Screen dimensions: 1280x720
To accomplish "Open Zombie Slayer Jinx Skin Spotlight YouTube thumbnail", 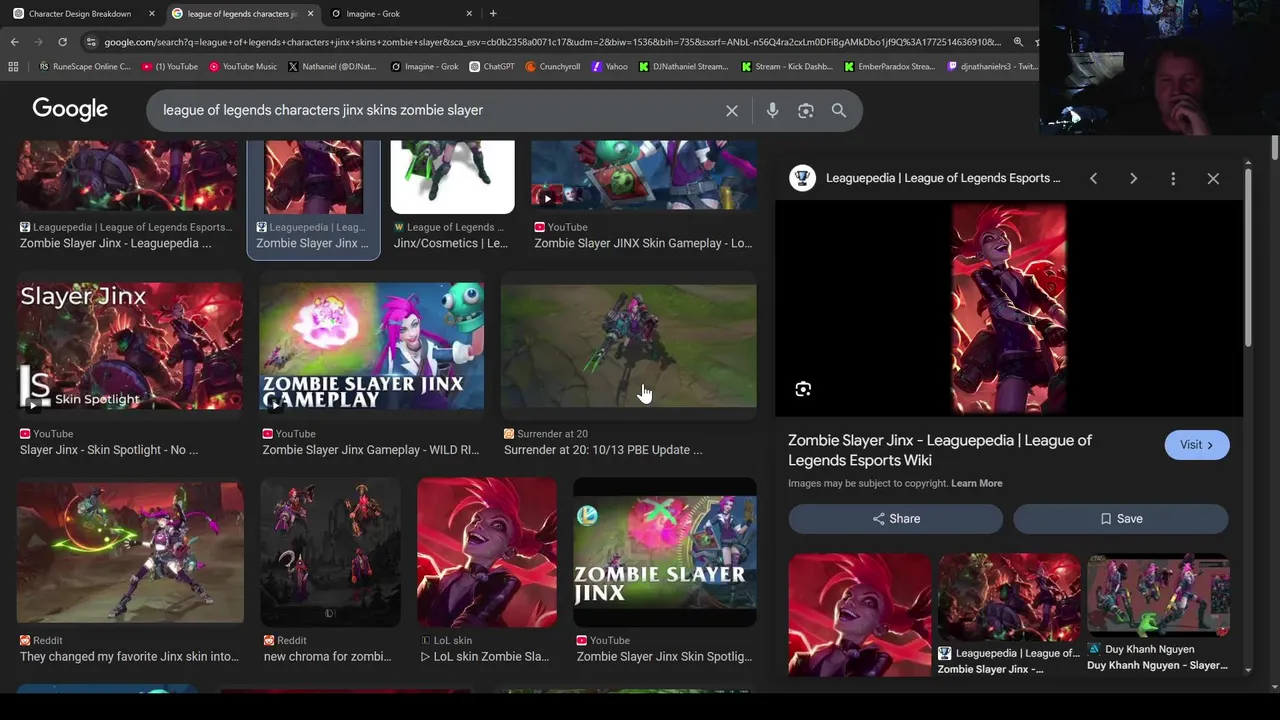I will [x=665, y=553].
